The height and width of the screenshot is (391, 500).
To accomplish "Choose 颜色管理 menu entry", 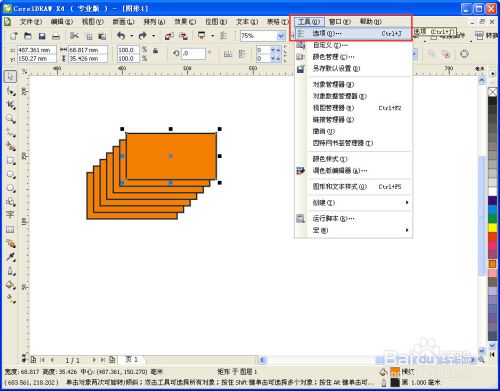I will pyautogui.click(x=353, y=57).
